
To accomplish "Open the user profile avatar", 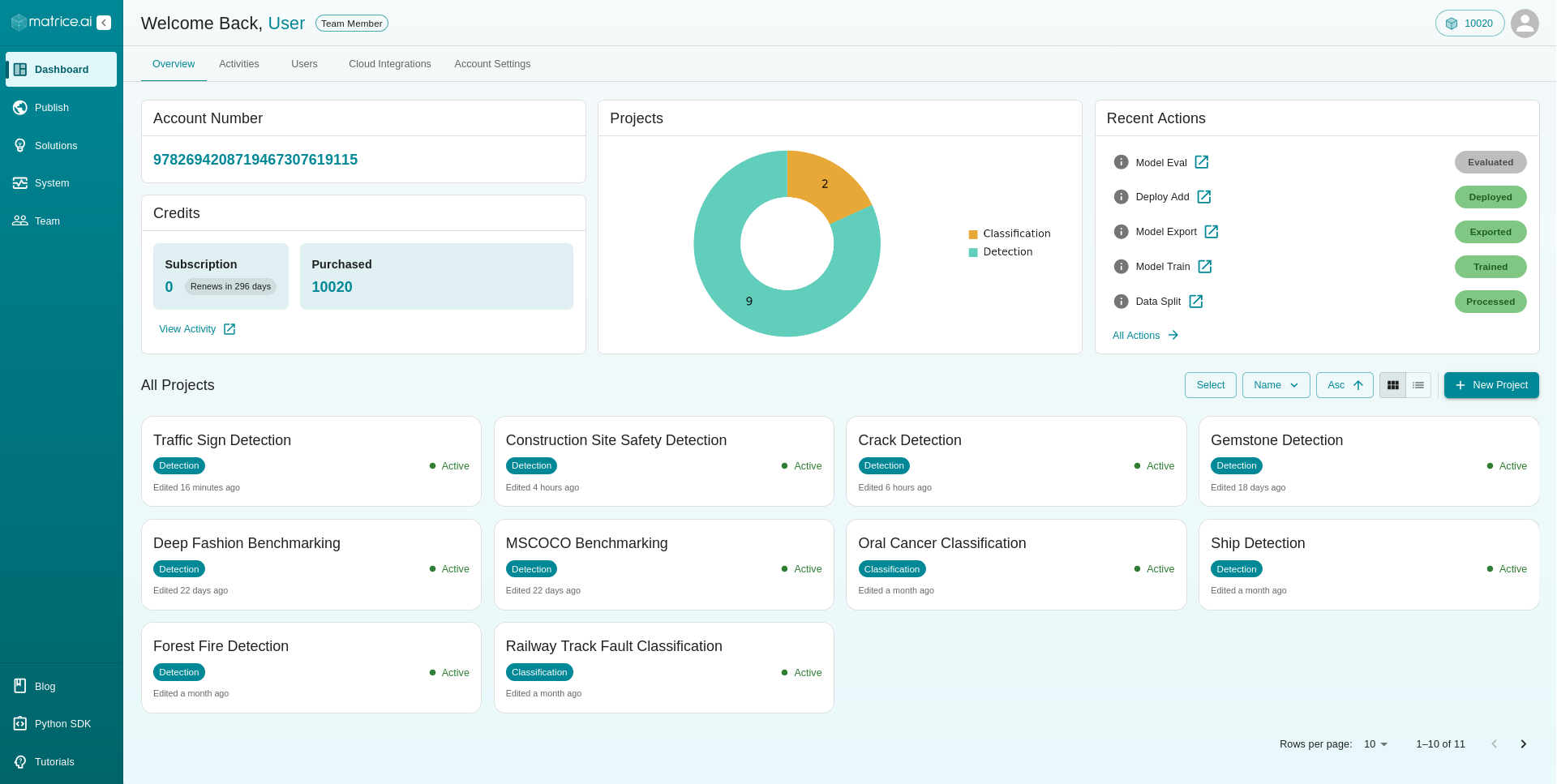I will (1525, 24).
